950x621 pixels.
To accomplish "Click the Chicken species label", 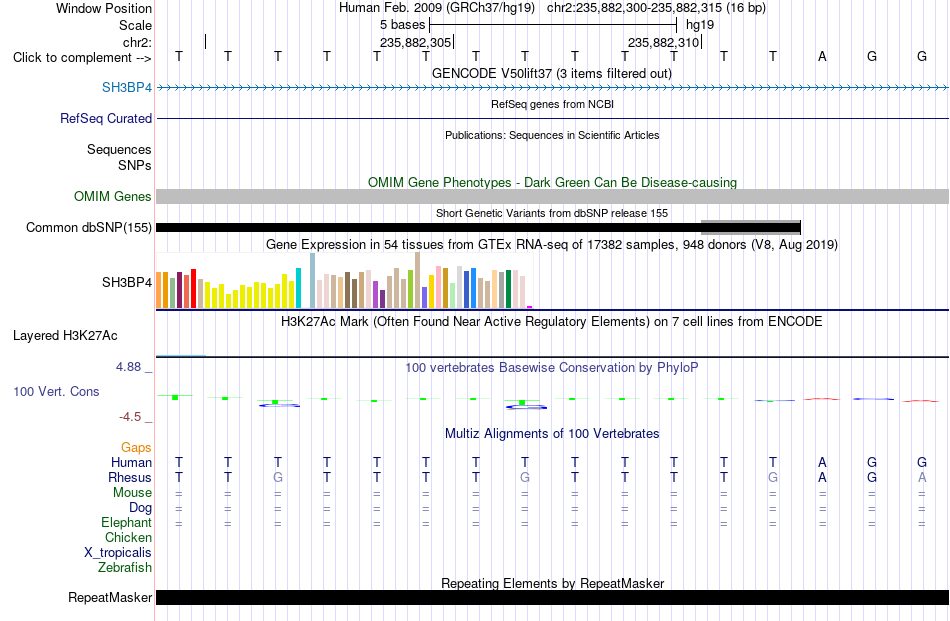I will pos(128,537).
